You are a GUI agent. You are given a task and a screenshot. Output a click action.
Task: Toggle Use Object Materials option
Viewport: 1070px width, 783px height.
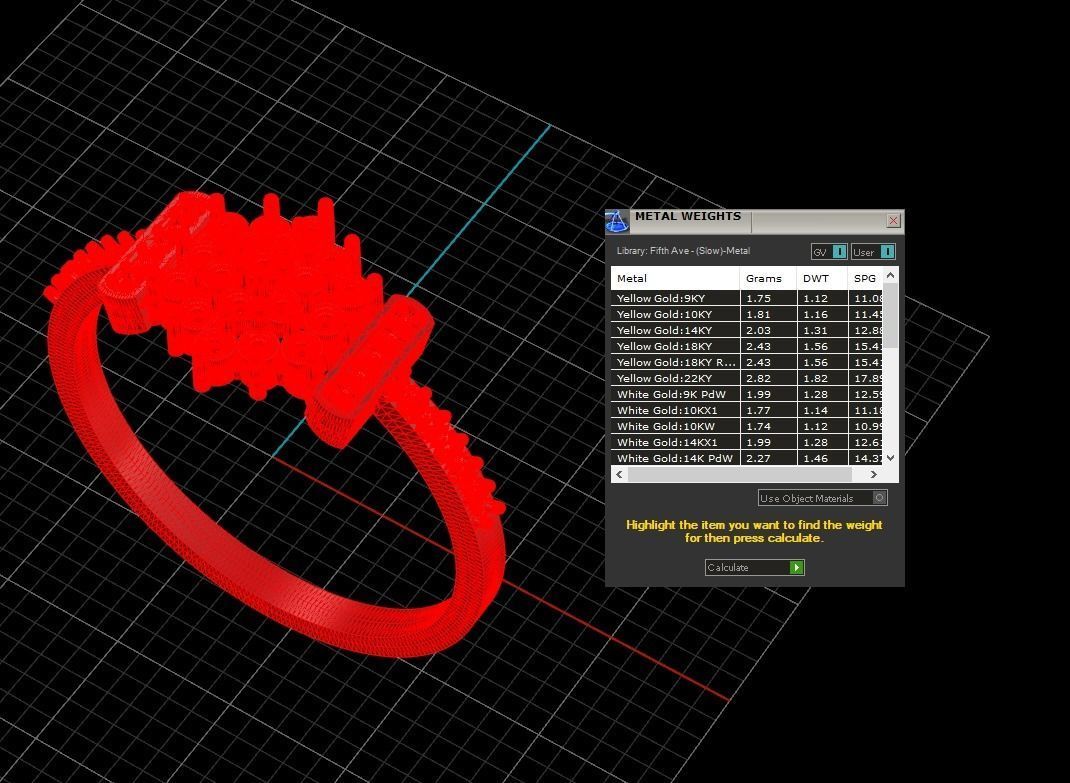822,498
